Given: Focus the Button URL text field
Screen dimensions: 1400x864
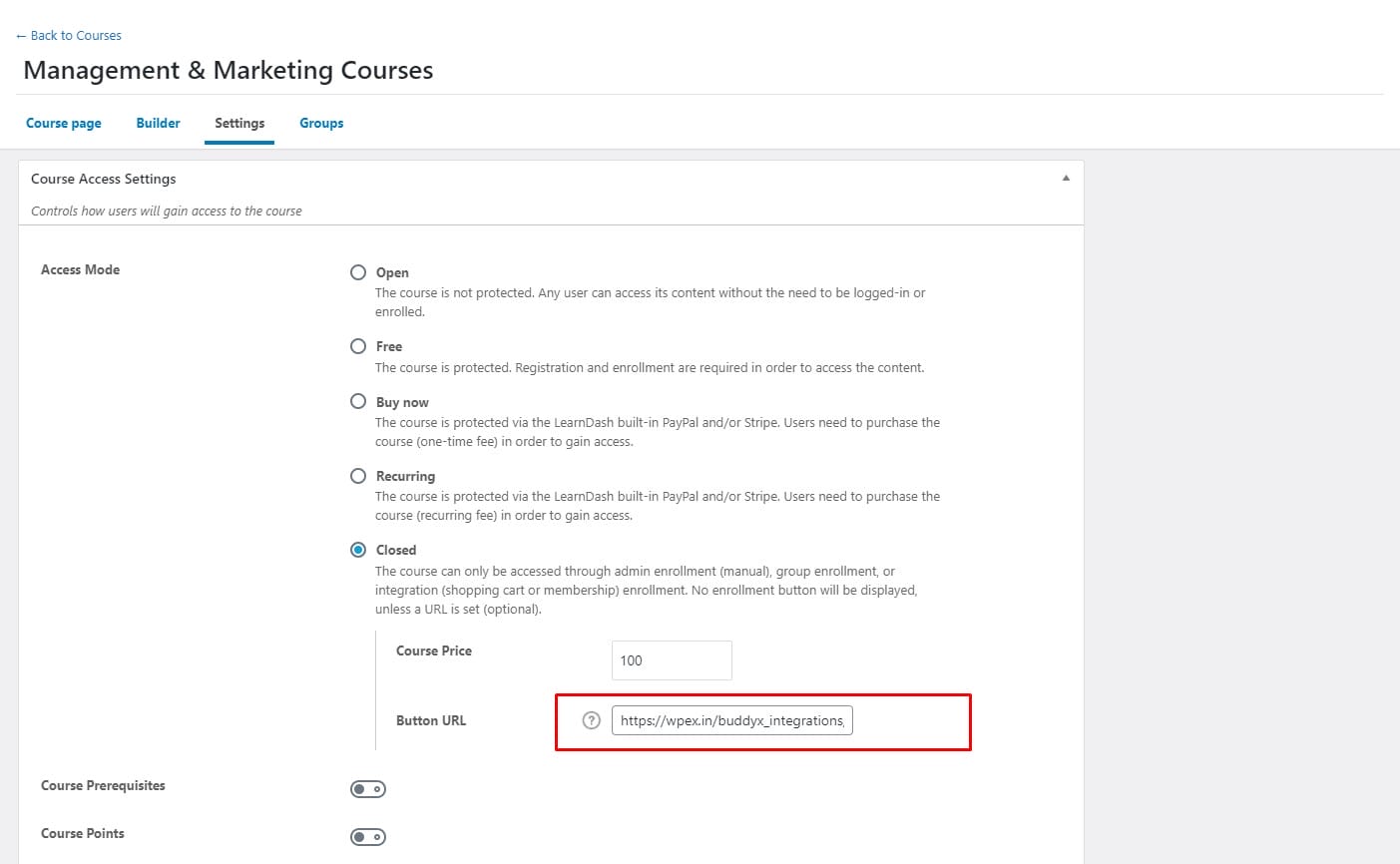Looking at the screenshot, I should coord(731,720).
